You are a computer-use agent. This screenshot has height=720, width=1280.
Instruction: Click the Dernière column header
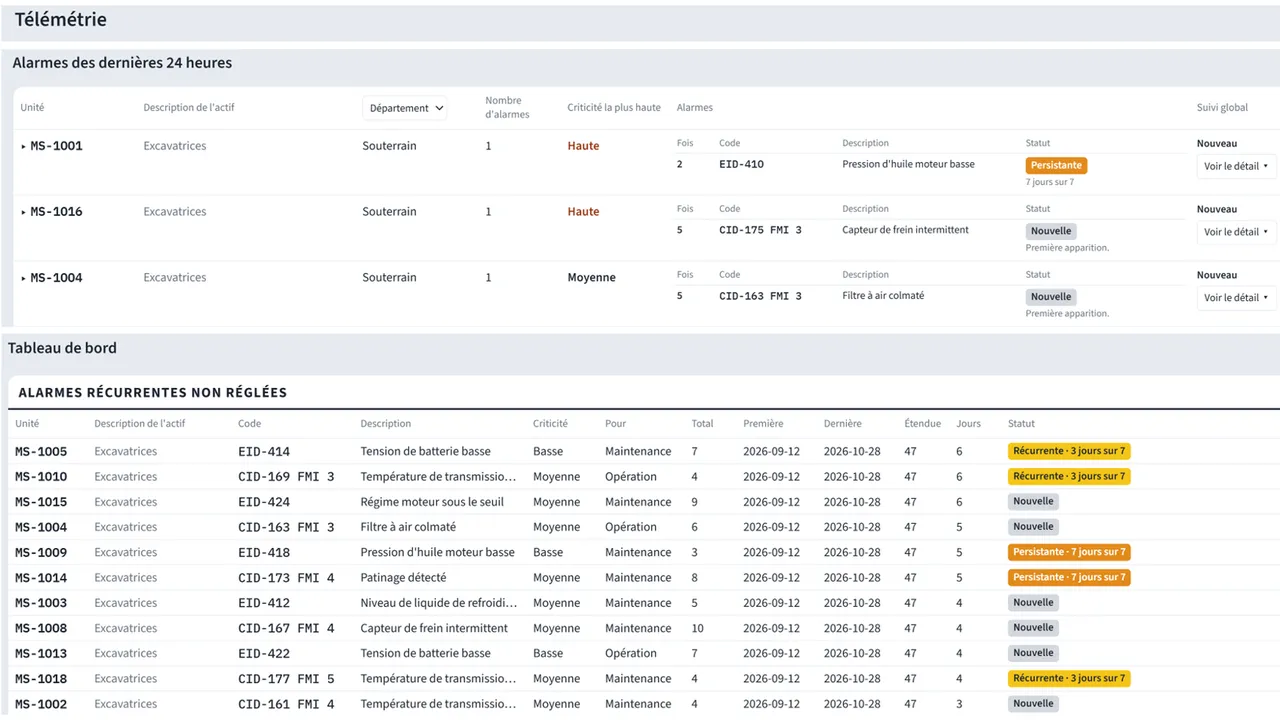(842, 424)
